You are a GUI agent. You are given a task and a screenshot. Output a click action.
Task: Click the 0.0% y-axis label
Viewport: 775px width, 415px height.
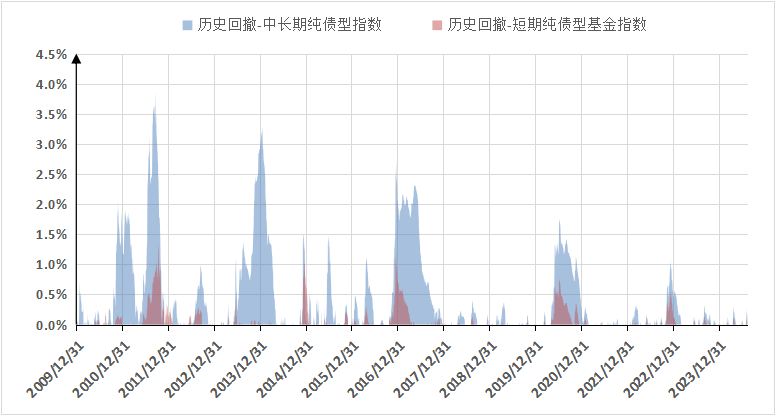point(51,326)
